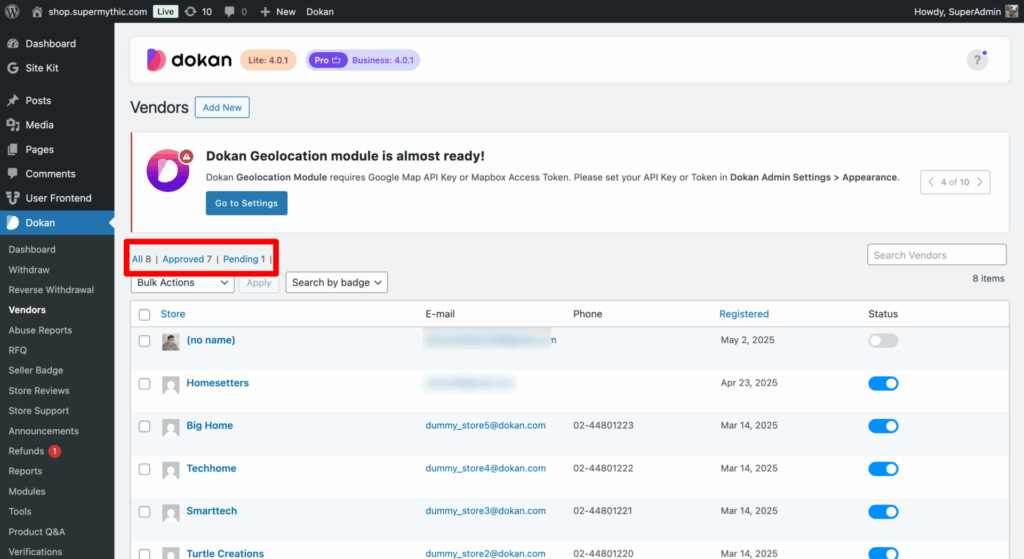The width and height of the screenshot is (1024, 559).
Task: Open the comments bubble icon in the admin bar
Action: pos(229,12)
